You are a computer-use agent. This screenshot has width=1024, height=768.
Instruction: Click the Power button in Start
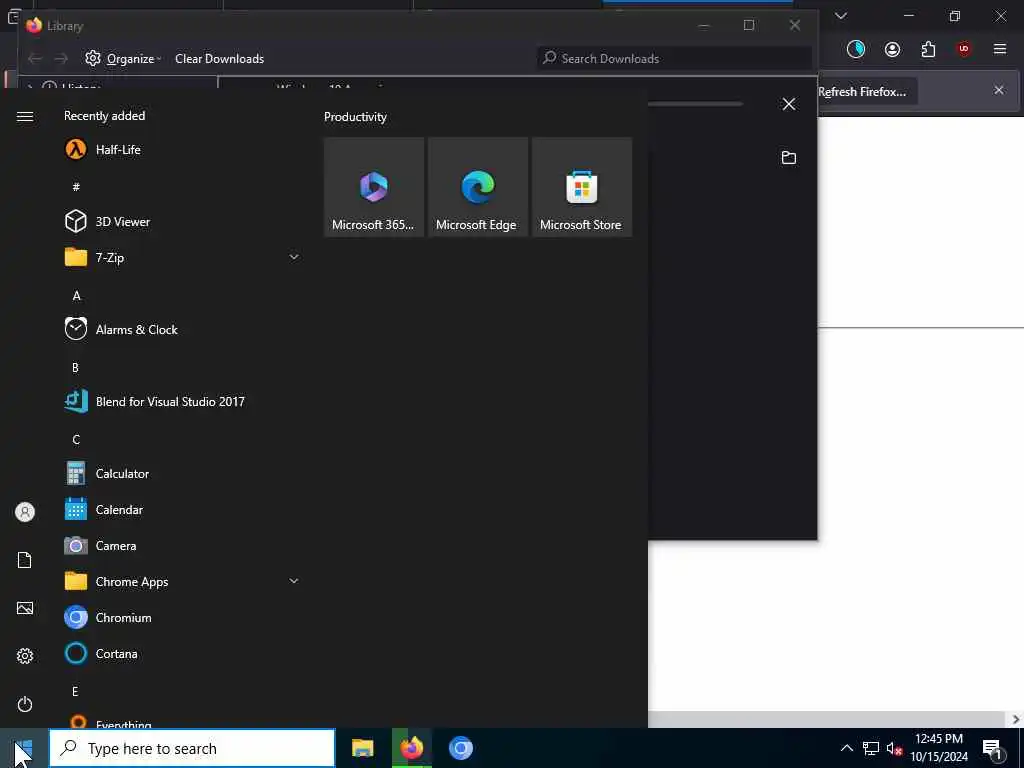click(25, 704)
